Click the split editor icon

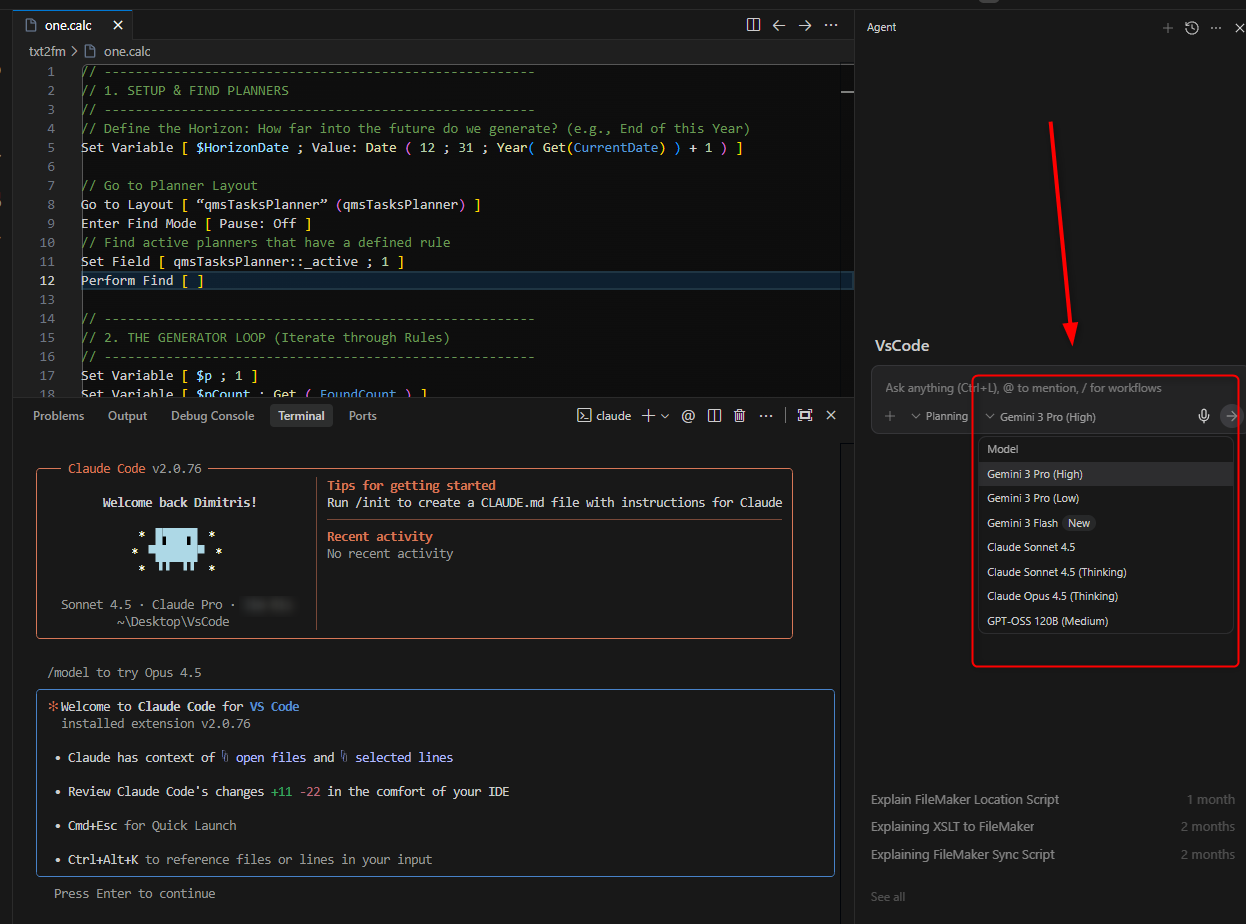(753, 25)
